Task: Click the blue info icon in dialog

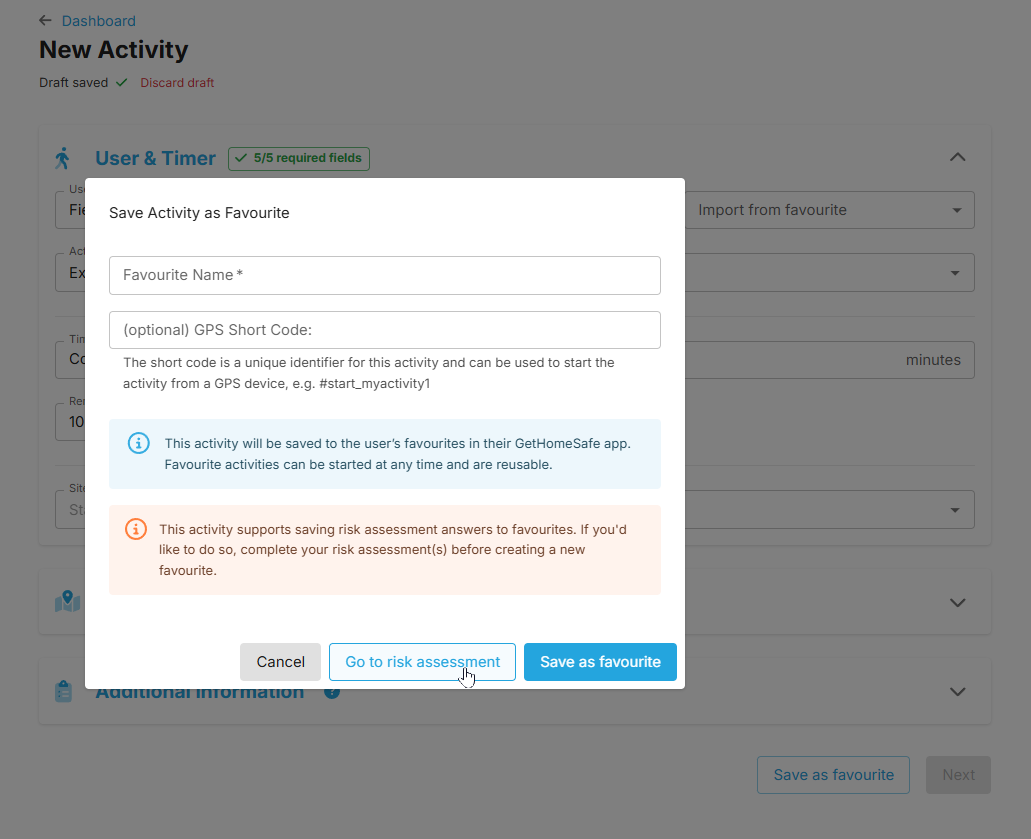Action: tap(139, 443)
